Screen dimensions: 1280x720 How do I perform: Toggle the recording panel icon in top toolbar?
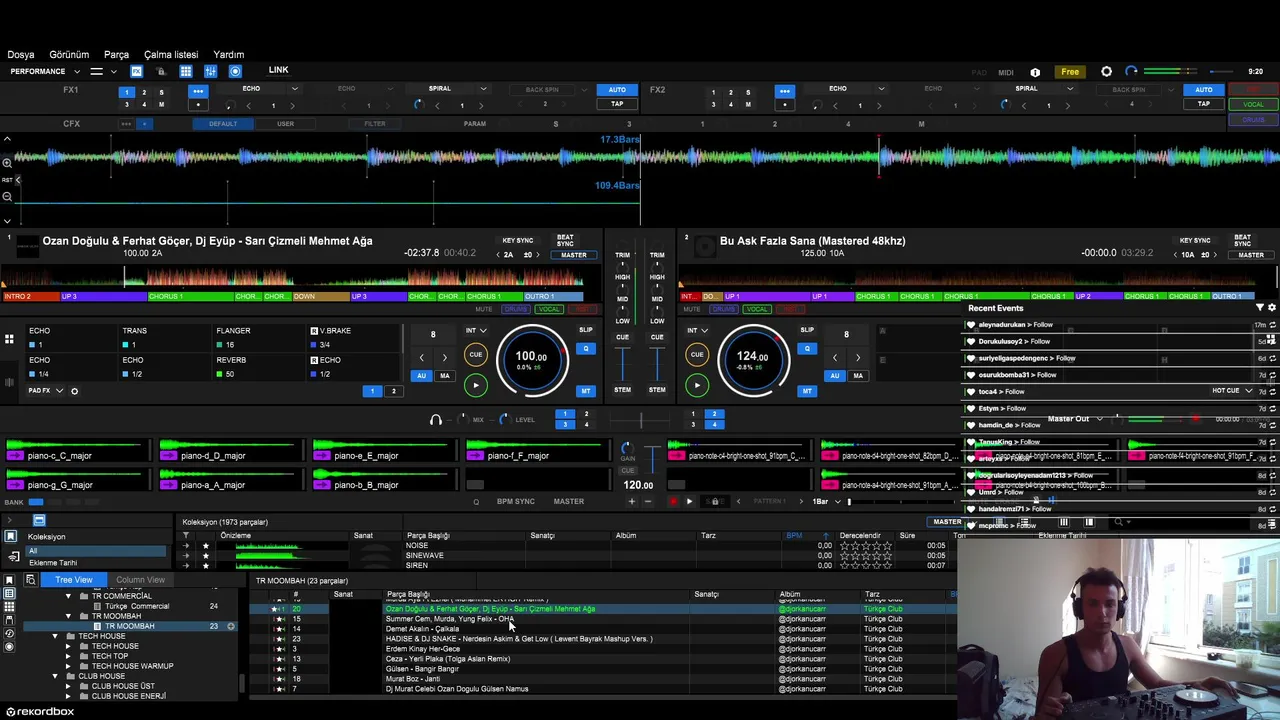click(x=235, y=71)
